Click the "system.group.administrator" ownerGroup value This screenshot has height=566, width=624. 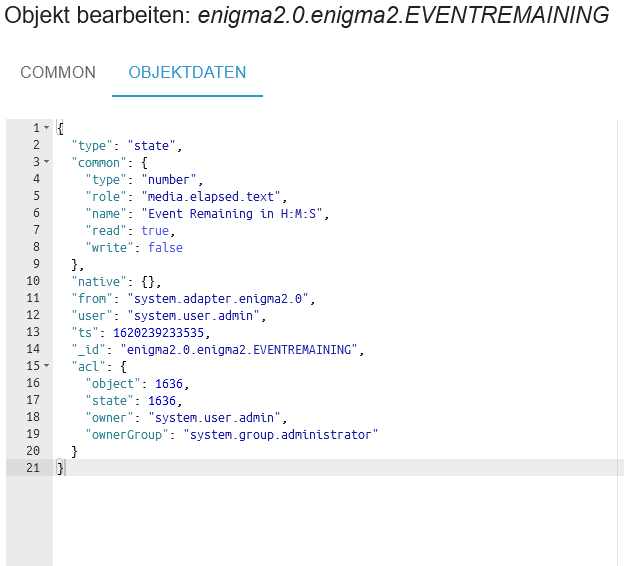281,435
